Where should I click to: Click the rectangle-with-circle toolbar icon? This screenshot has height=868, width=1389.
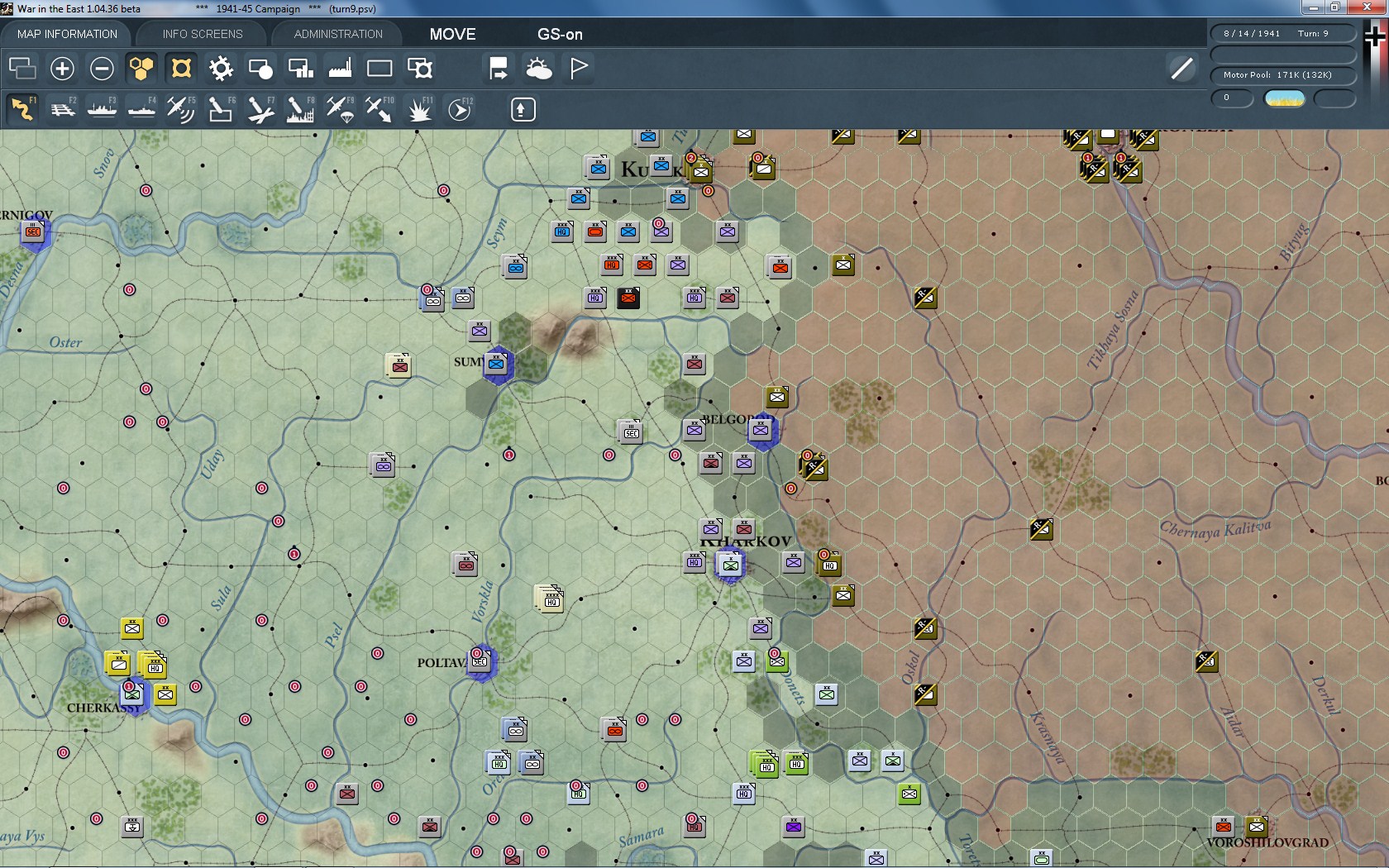click(260, 69)
